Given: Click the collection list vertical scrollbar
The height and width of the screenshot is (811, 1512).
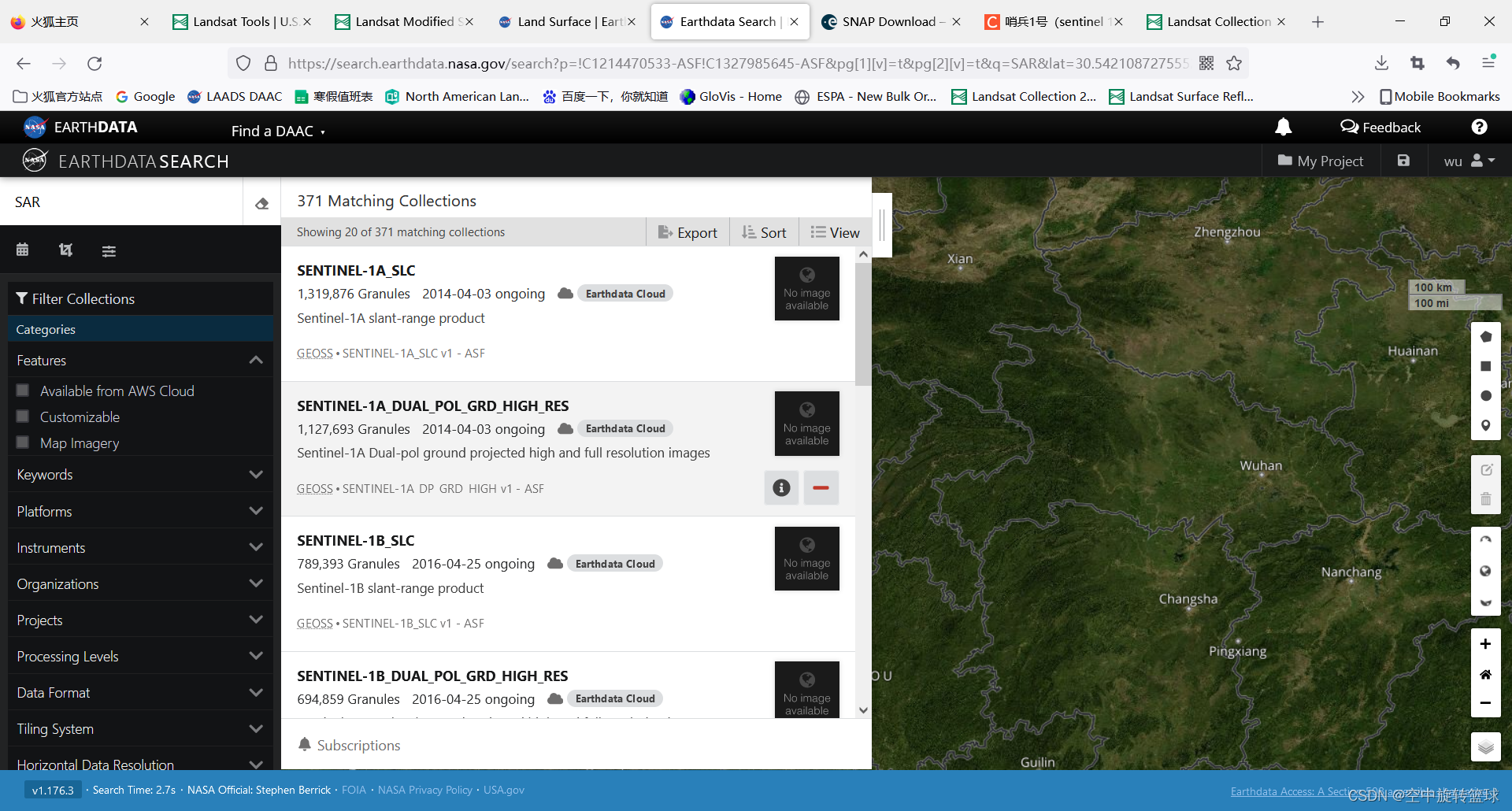Looking at the screenshot, I should point(863,324).
